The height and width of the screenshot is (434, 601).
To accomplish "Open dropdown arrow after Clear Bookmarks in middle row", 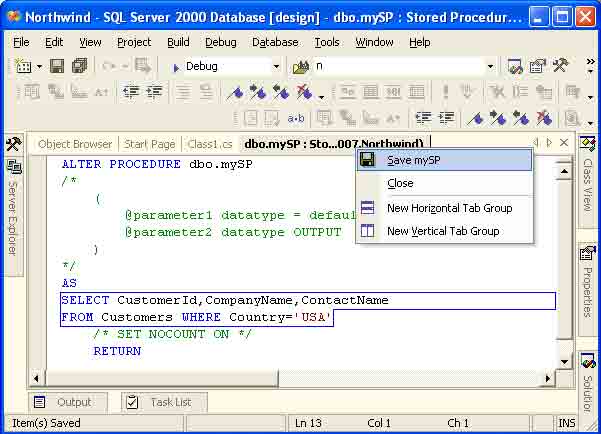I will (x=322, y=97).
